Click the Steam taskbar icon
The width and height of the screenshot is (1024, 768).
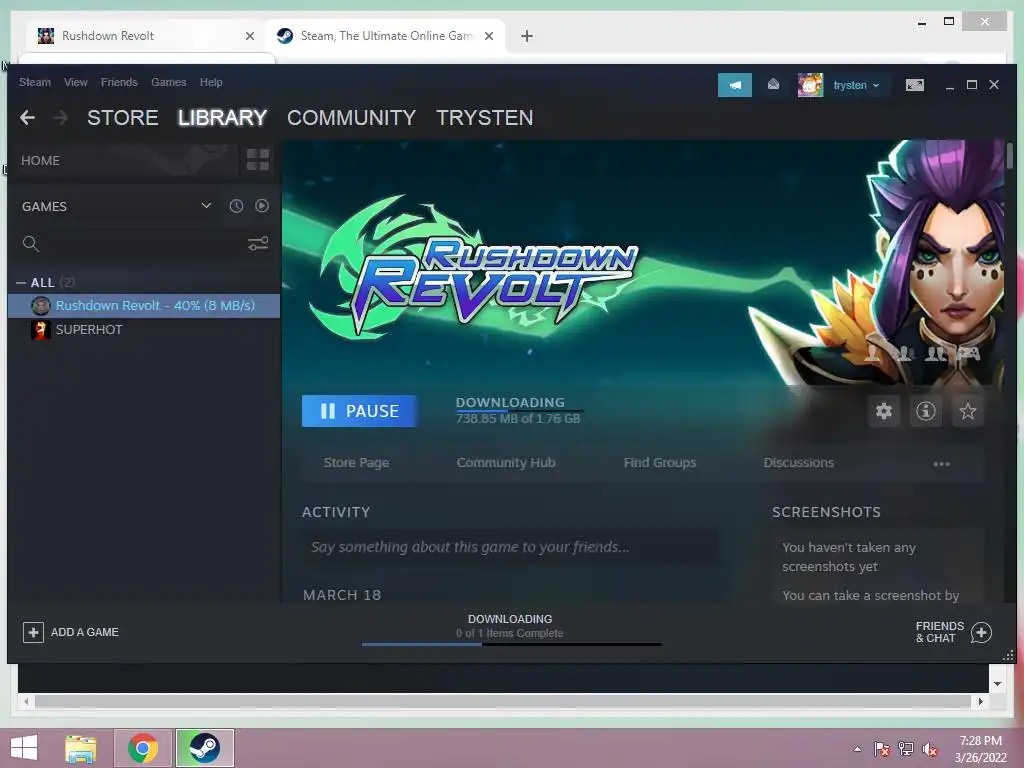204,748
